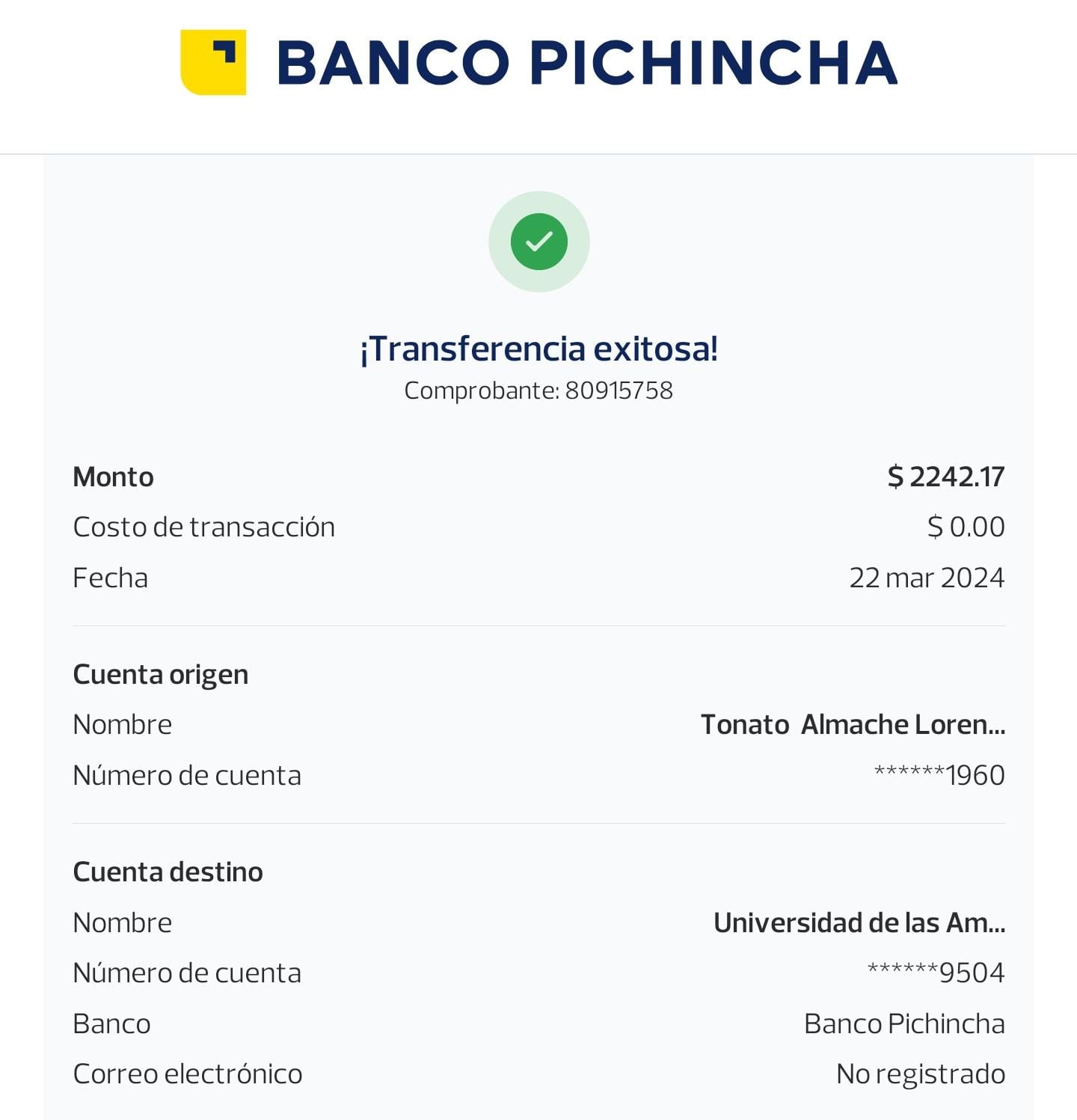This screenshot has width=1077, height=1120.
Task: Click the Monto label
Action: tap(113, 477)
